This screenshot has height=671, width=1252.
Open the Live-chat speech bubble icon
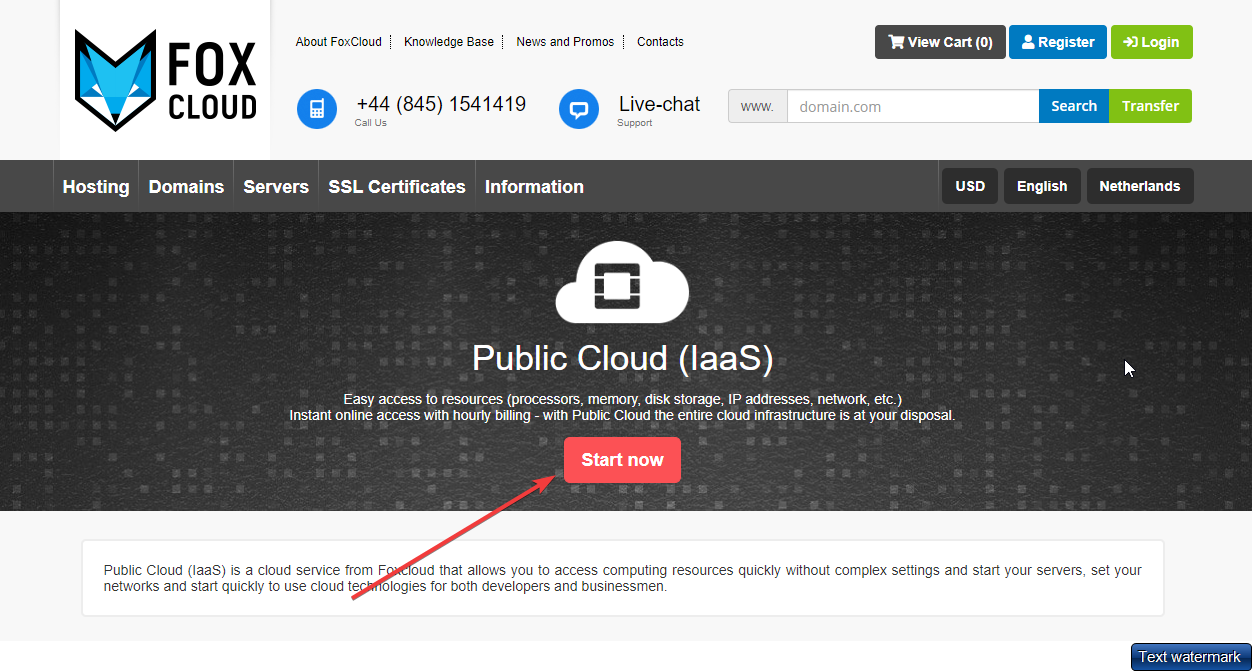pos(579,109)
